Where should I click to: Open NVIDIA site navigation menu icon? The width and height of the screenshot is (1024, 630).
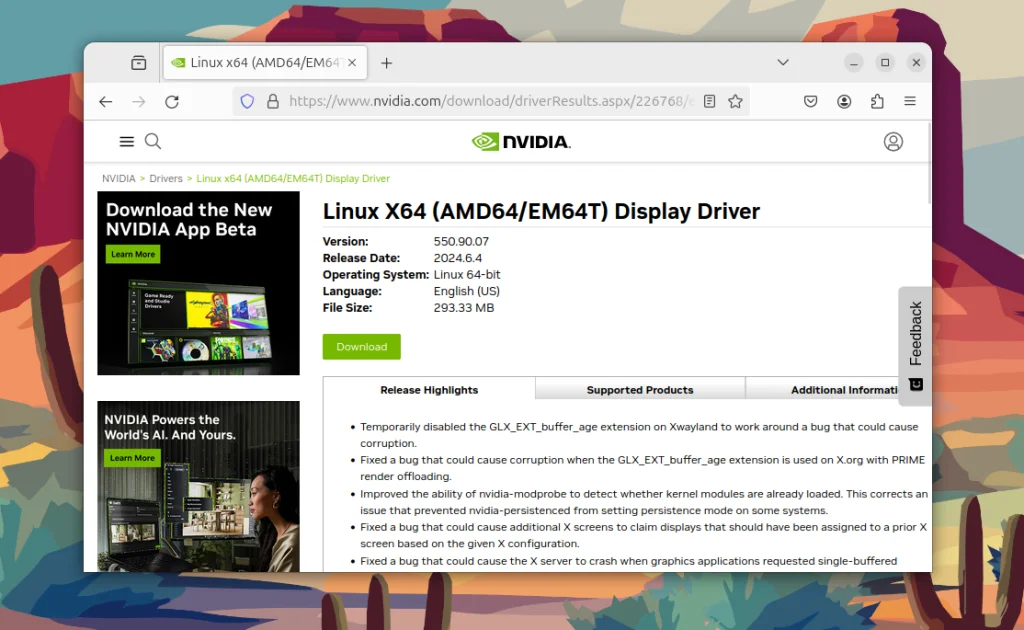127,142
